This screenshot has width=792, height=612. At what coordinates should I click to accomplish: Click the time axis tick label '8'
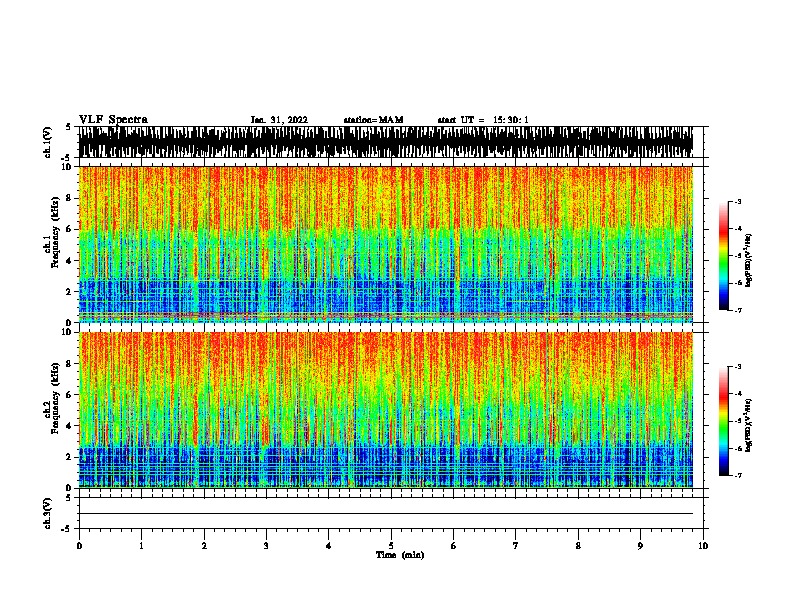[x=578, y=546]
